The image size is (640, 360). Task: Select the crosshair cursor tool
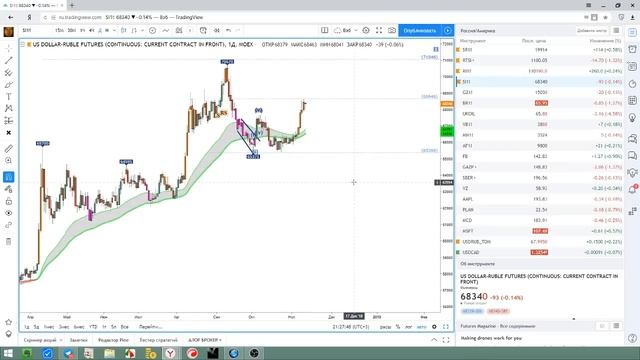point(9,49)
